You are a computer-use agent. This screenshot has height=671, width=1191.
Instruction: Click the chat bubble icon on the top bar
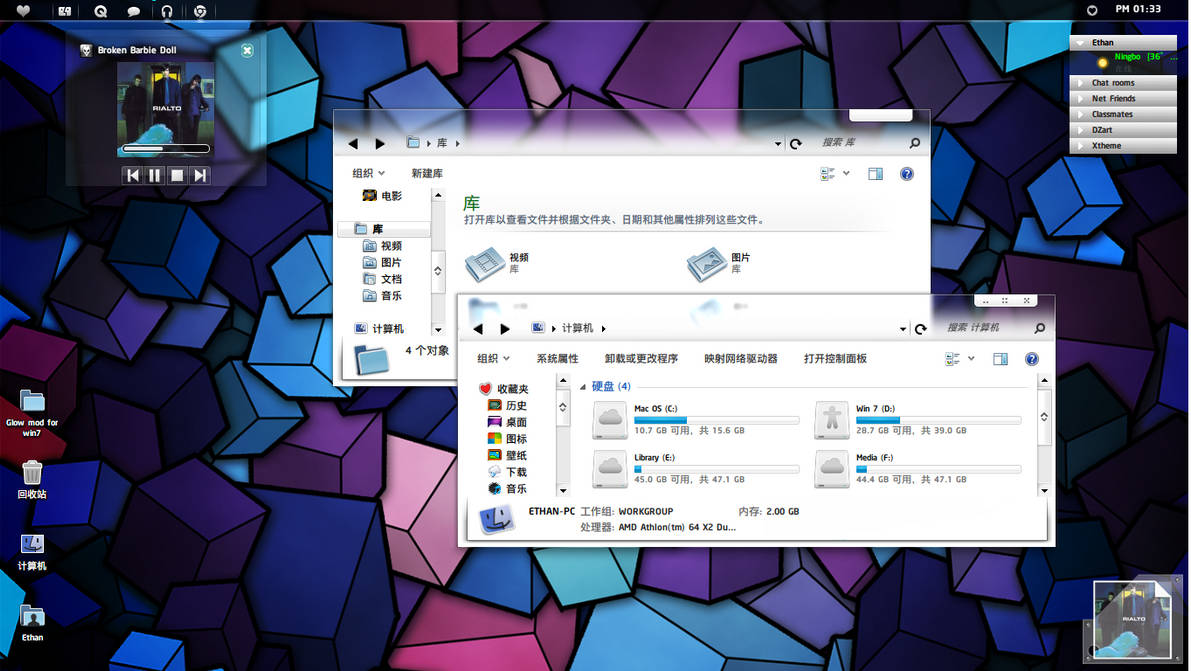(x=133, y=10)
